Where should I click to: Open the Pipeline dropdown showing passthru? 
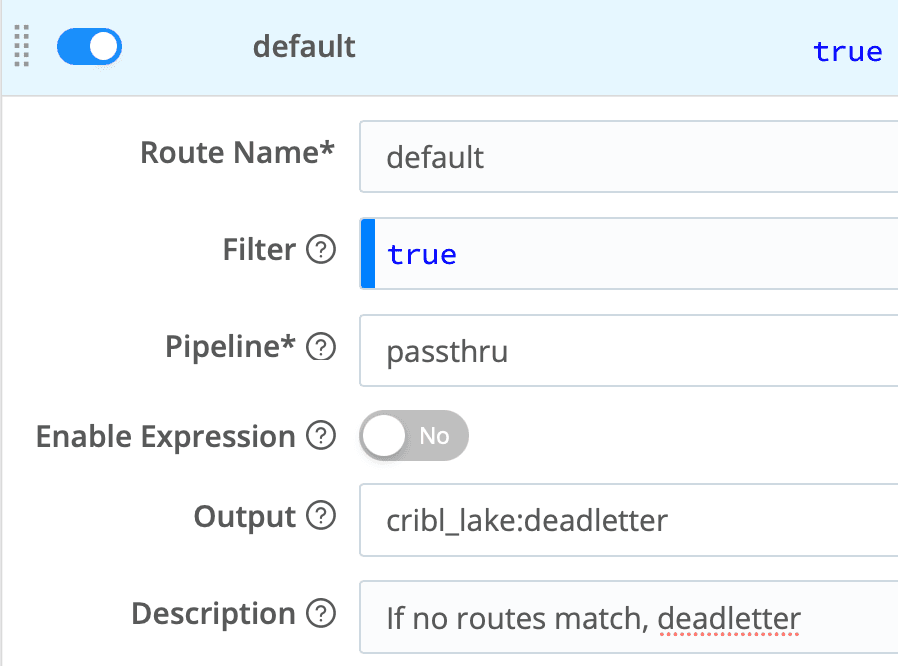point(628,352)
